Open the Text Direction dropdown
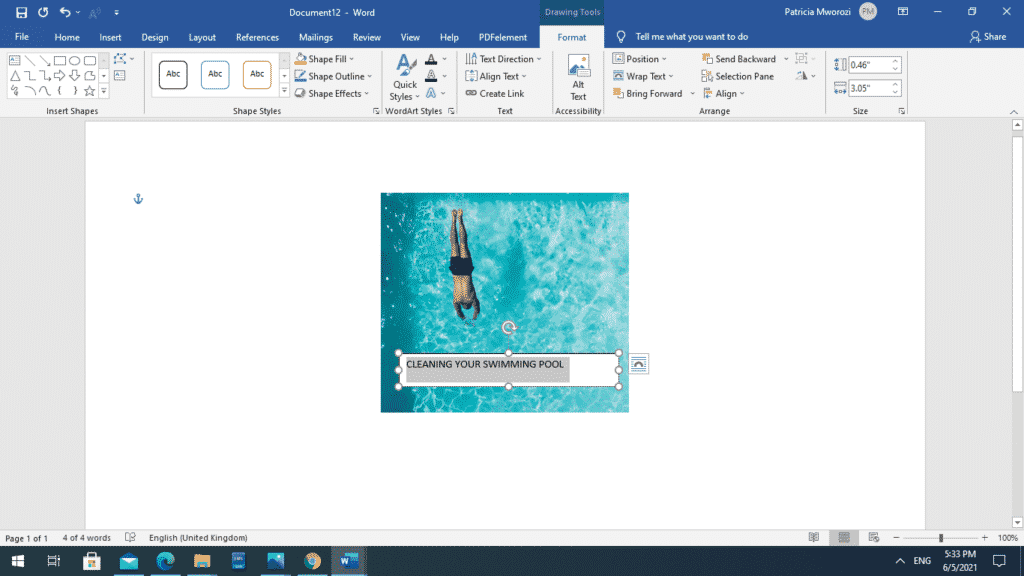The height and width of the screenshot is (576, 1024). tap(503, 58)
